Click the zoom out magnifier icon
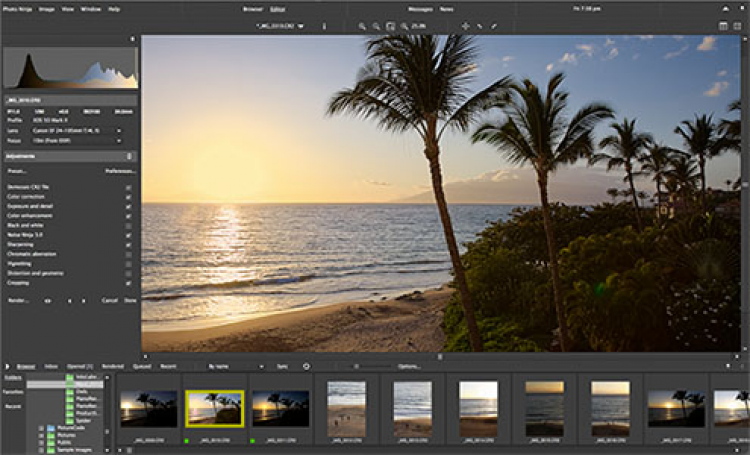 click(x=376, y=25)
